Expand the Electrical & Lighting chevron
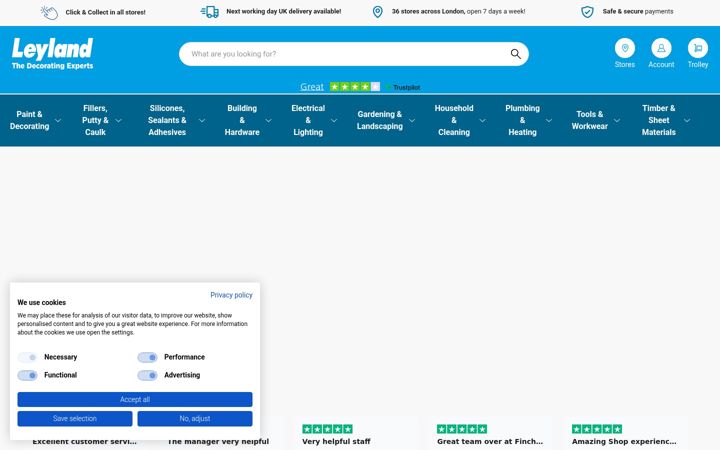The image size is (720, 450). coord(334,120)
